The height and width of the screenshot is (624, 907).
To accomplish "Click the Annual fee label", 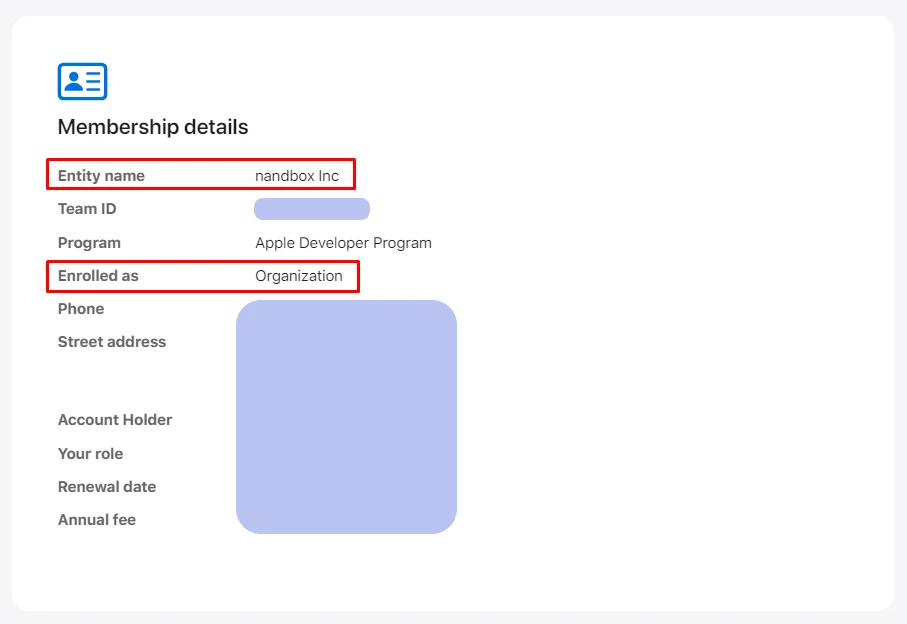I will pos(96,519).
